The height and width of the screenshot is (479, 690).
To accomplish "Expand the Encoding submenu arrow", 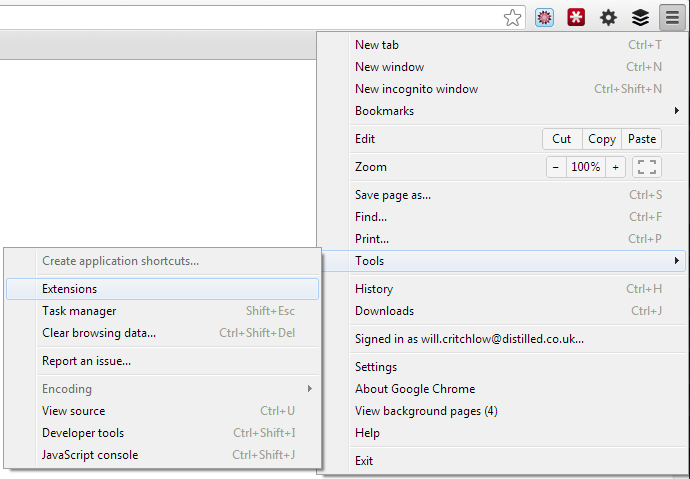I will [x=310, y=389].
